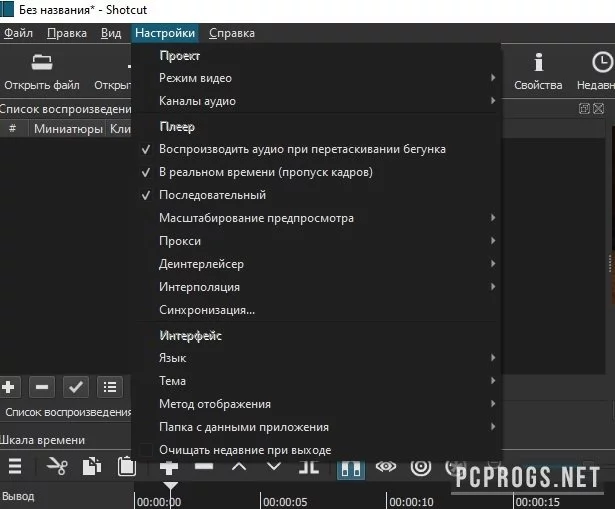Expand the Язык language submenu
The width and height of the screenshot is (615, 509).
(x=317, y=358)
